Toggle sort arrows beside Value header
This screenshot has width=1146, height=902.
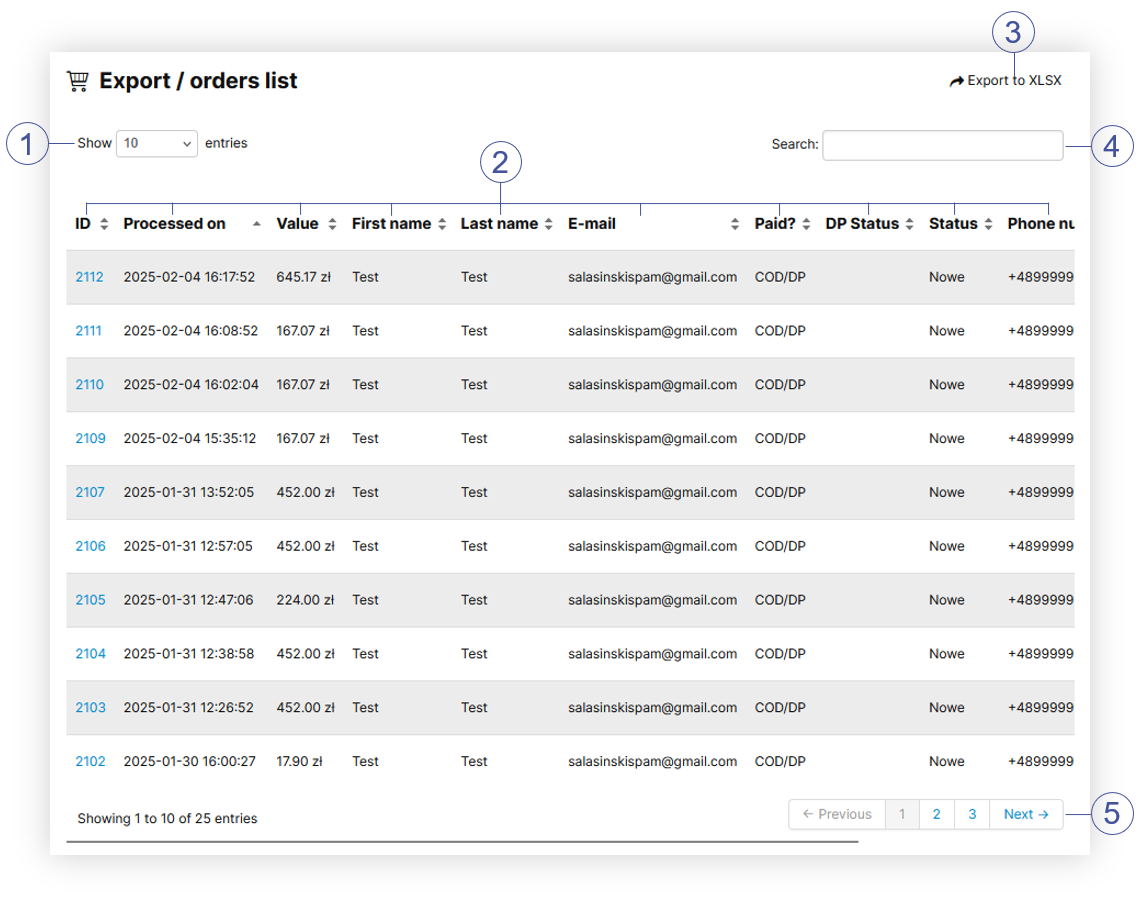[333, 225]
